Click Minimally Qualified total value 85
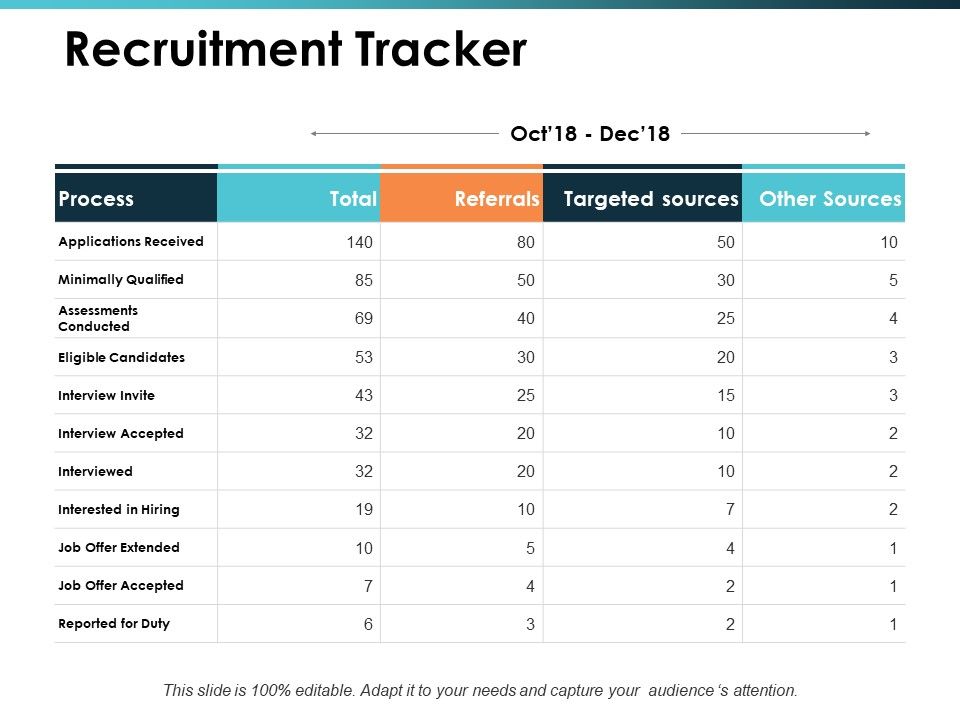This screenshot has height=720, width=960. [364, 280]
